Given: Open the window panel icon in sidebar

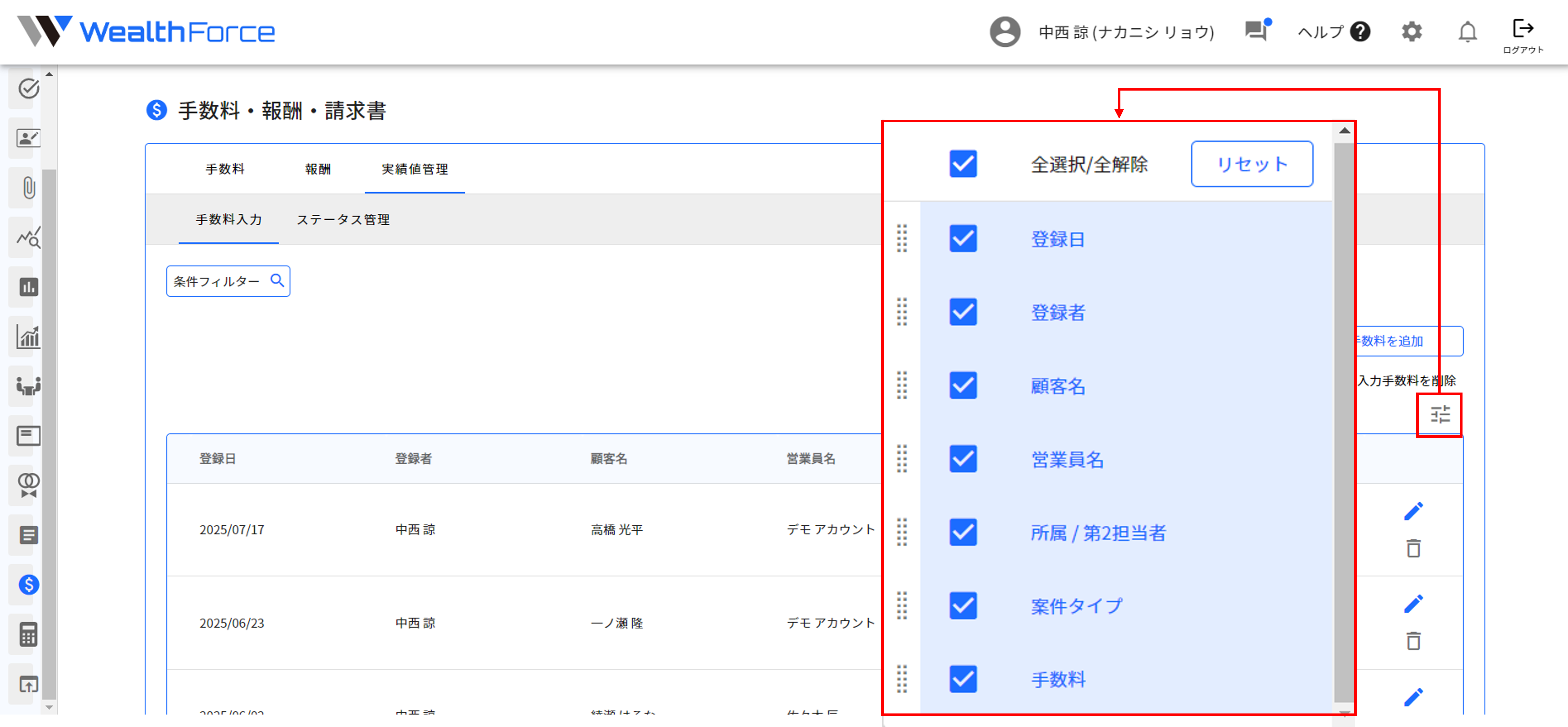Looking at the screenshot, I should click(28, 436).
